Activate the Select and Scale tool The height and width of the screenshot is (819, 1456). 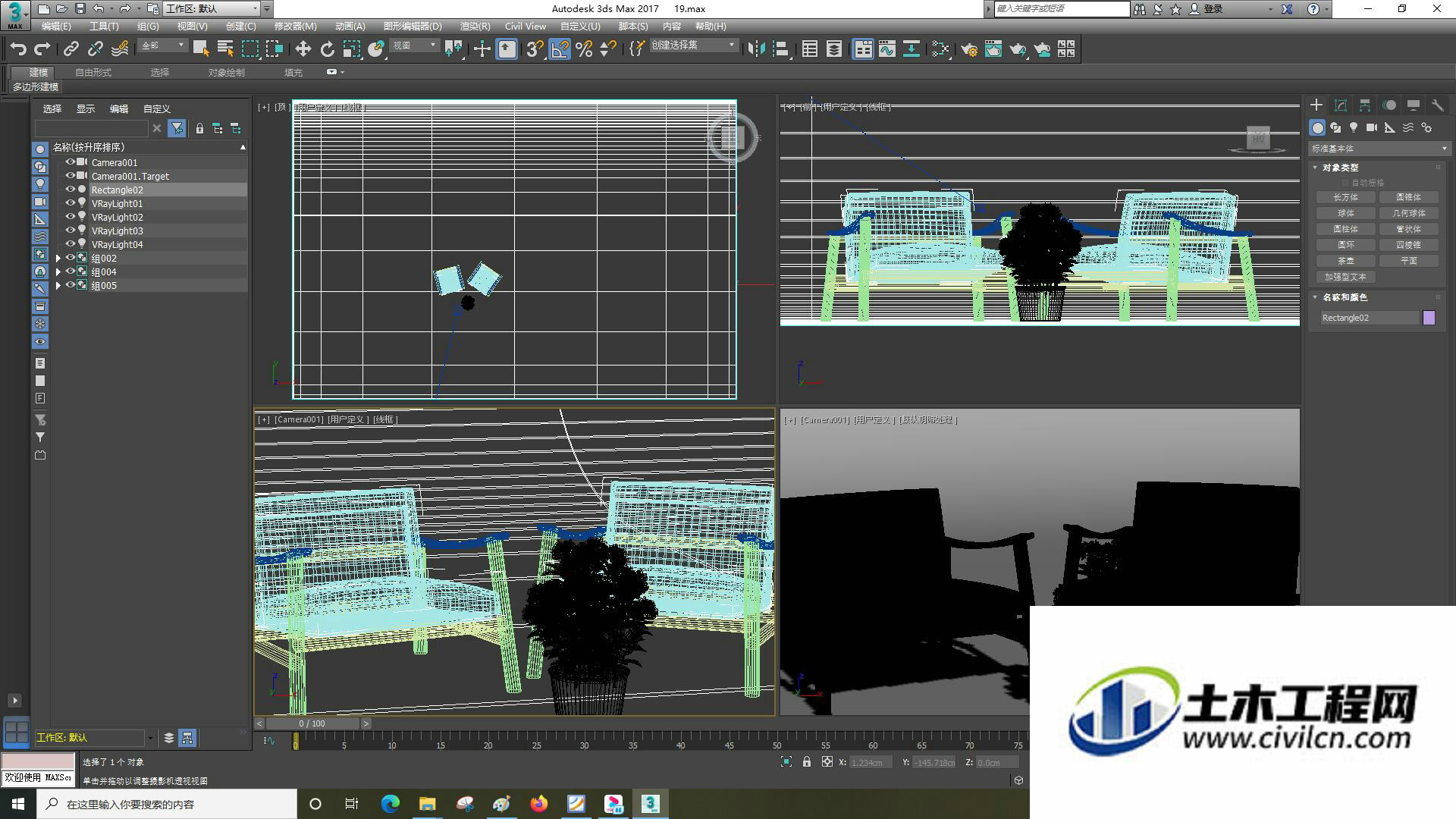[x=351, y=49]
